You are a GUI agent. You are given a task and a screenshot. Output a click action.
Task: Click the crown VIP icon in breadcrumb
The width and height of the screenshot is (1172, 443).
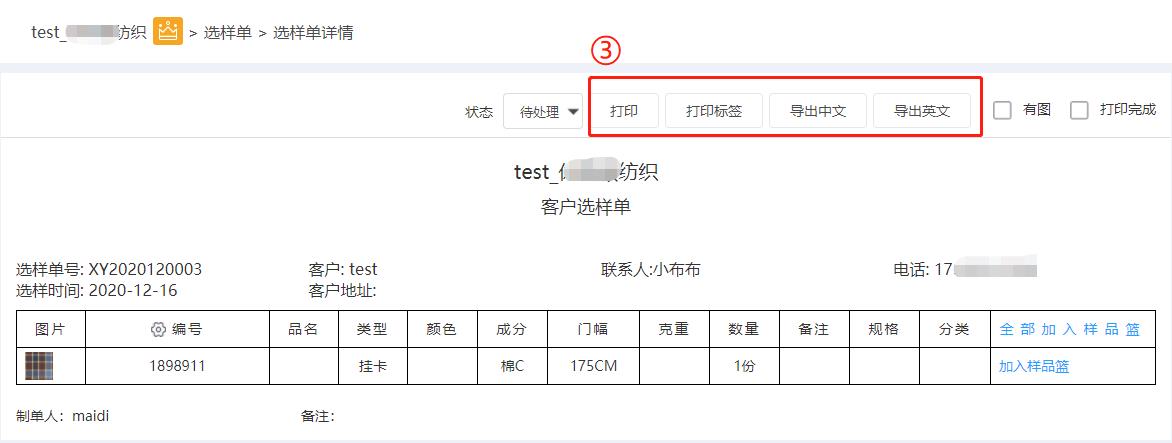pos(168,31)
